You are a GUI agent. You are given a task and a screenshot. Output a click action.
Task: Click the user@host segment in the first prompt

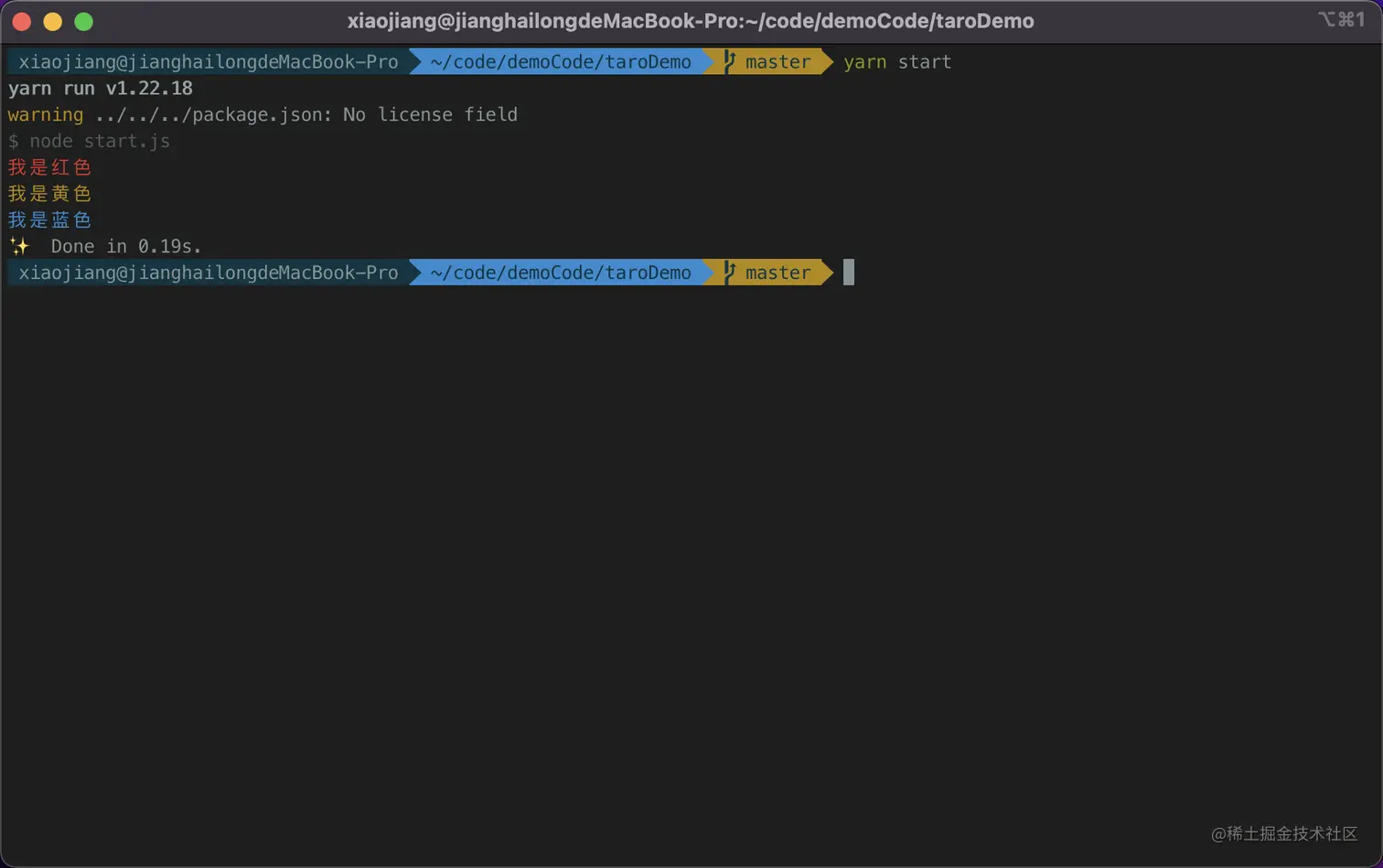[209, 61]
